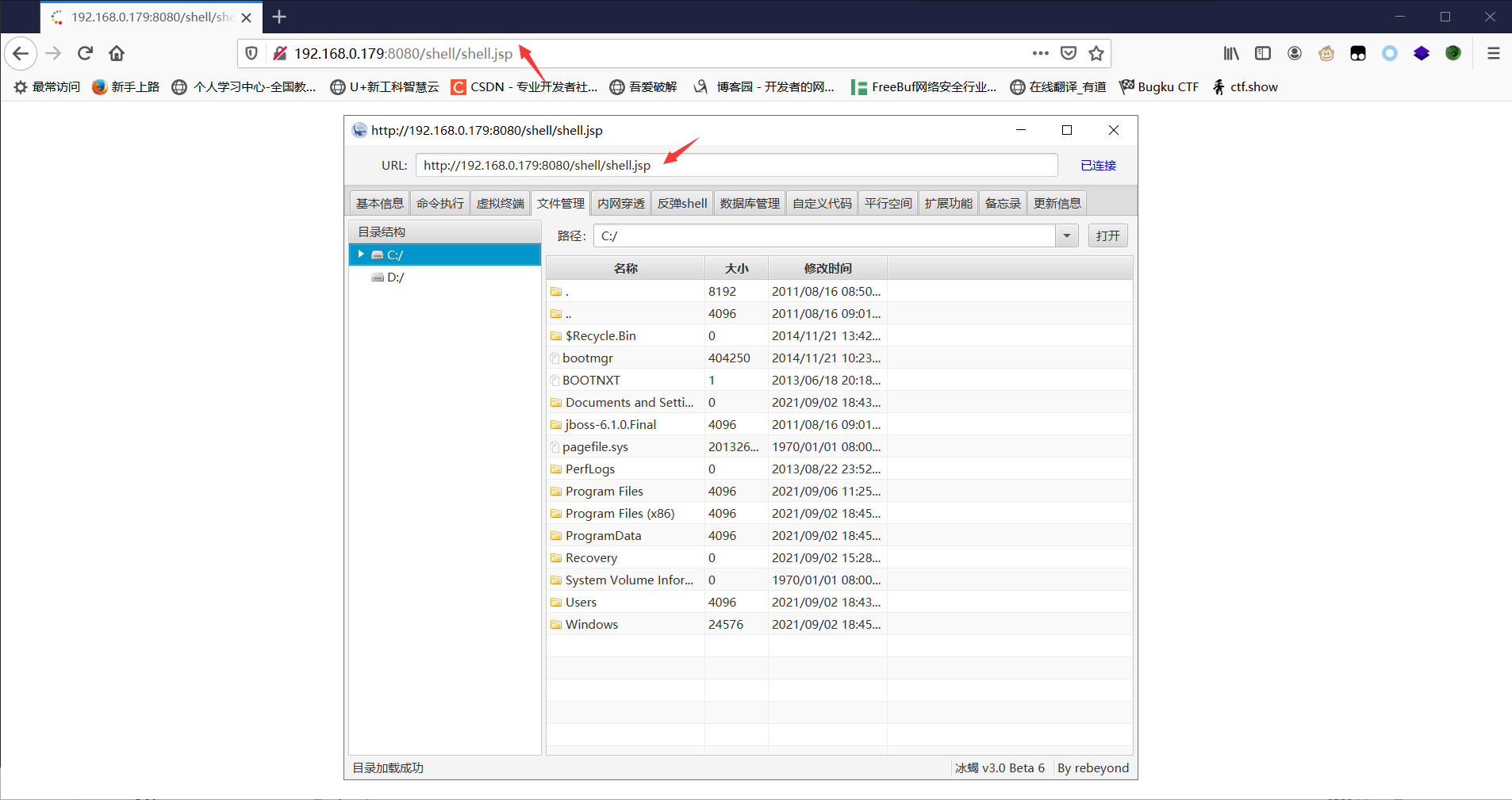Screen dimensions: 1512x800
Task: Open the 内网穿透 tab
Action: 621,204
